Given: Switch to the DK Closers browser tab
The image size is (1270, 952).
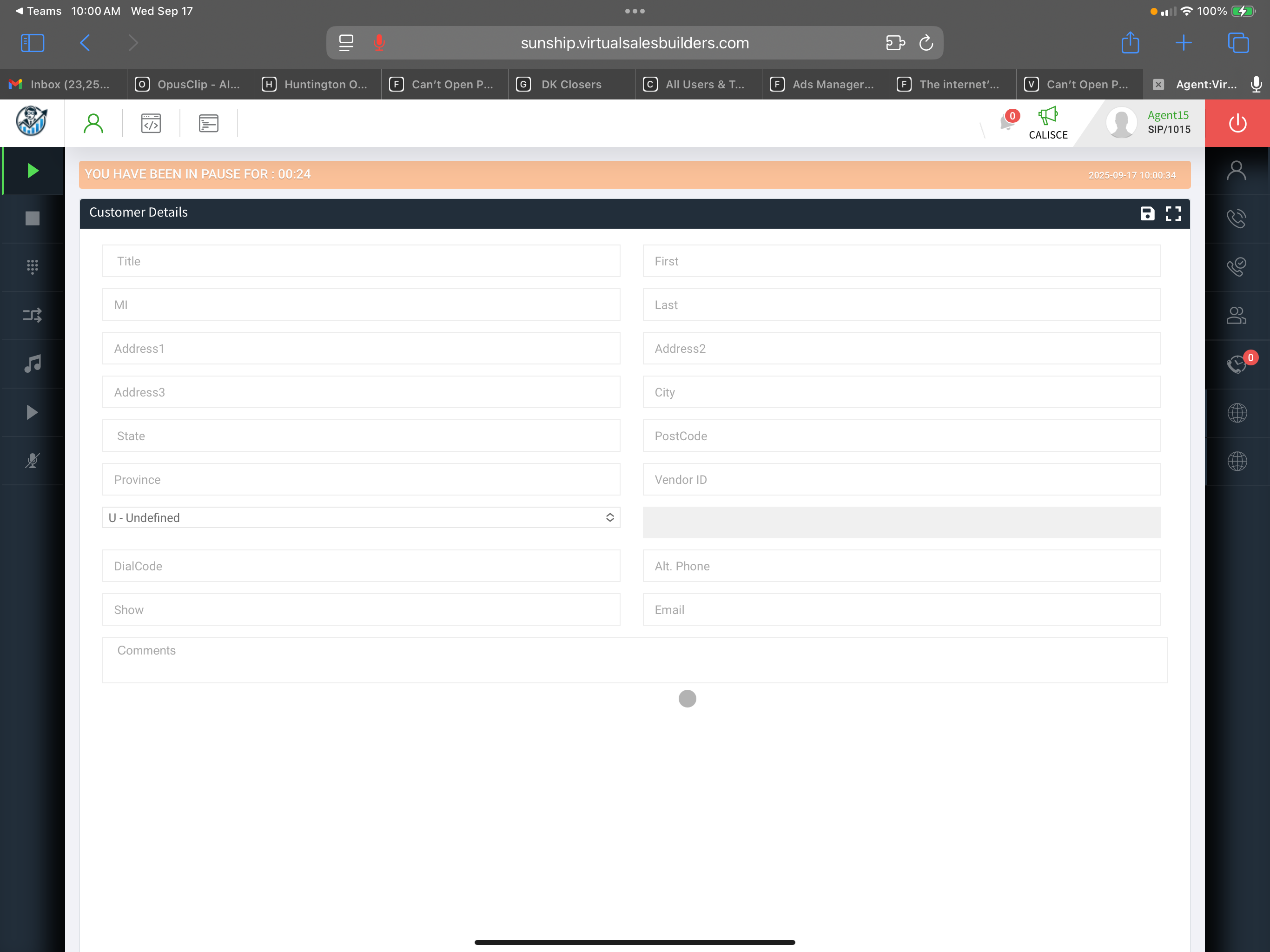Looking at the screenshot, I should click(x=571, y=85).
